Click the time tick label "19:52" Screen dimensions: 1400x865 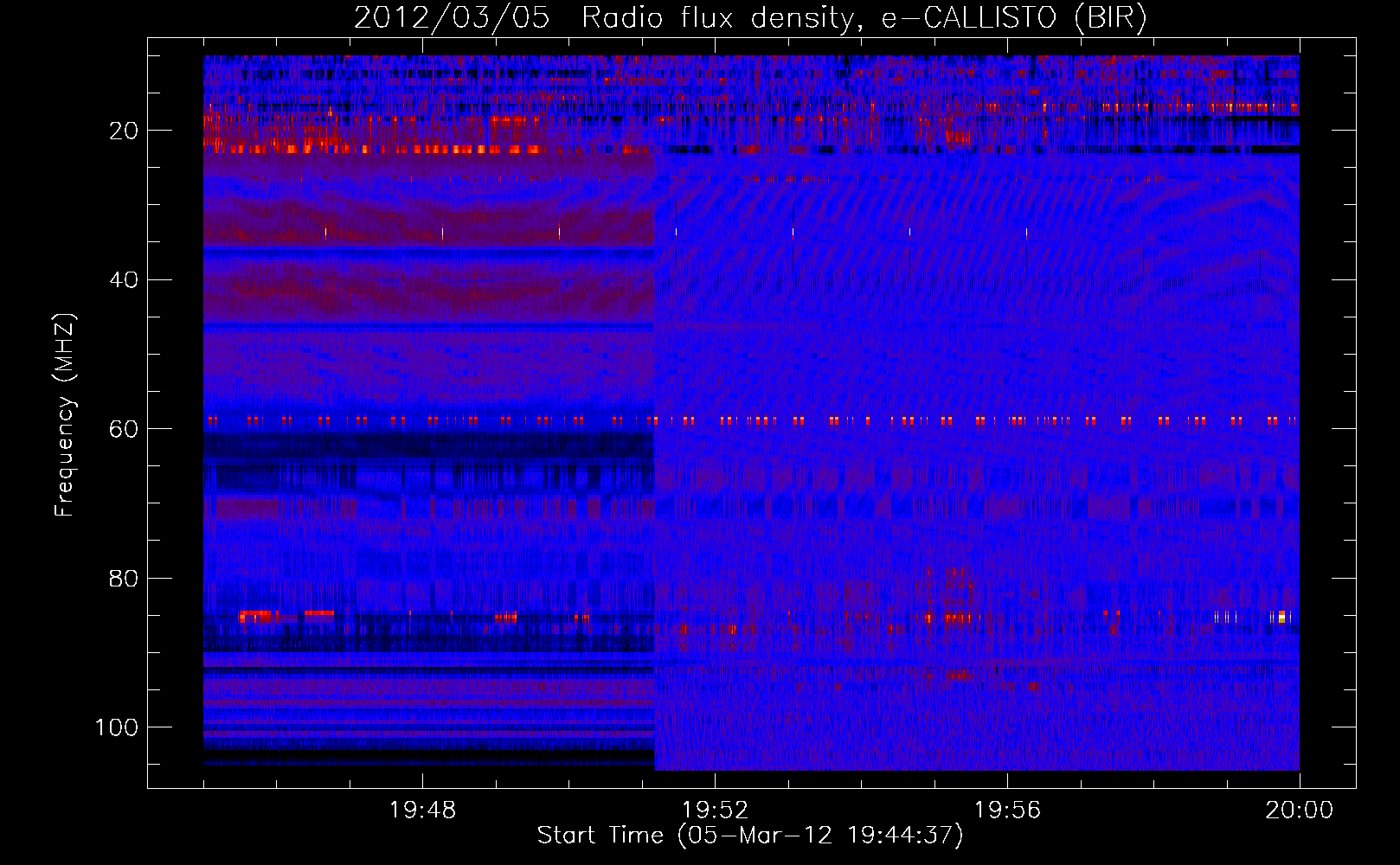[x=715, y=811]
